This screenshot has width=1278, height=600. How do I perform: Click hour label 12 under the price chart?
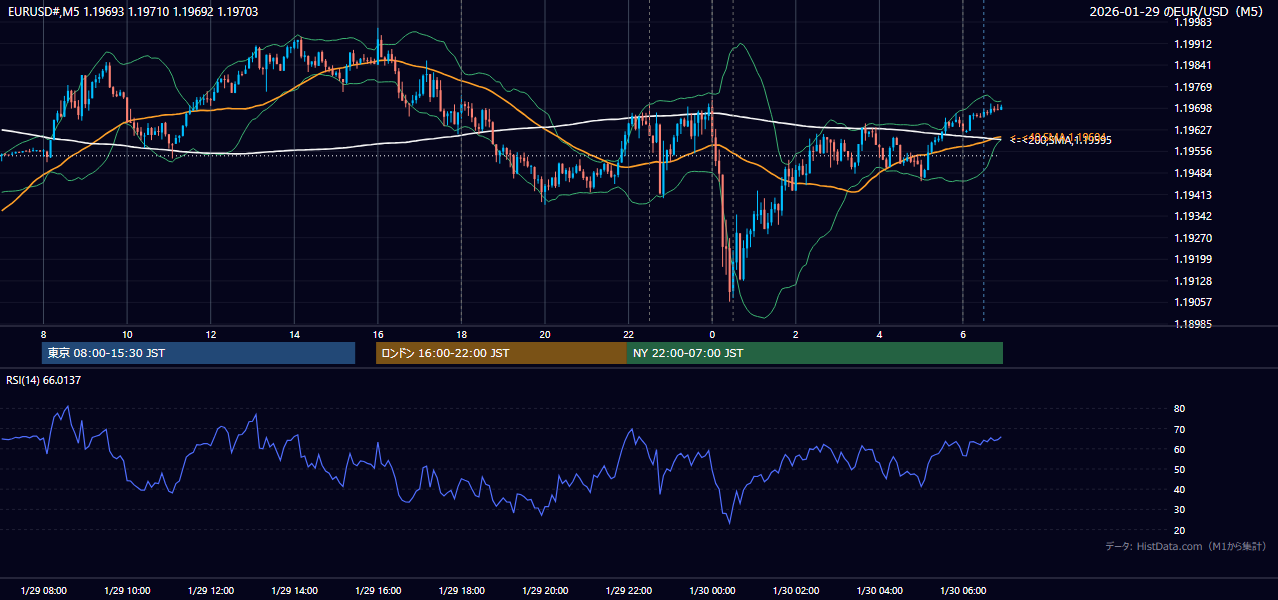pyautogui.click(x=210, y=334)
